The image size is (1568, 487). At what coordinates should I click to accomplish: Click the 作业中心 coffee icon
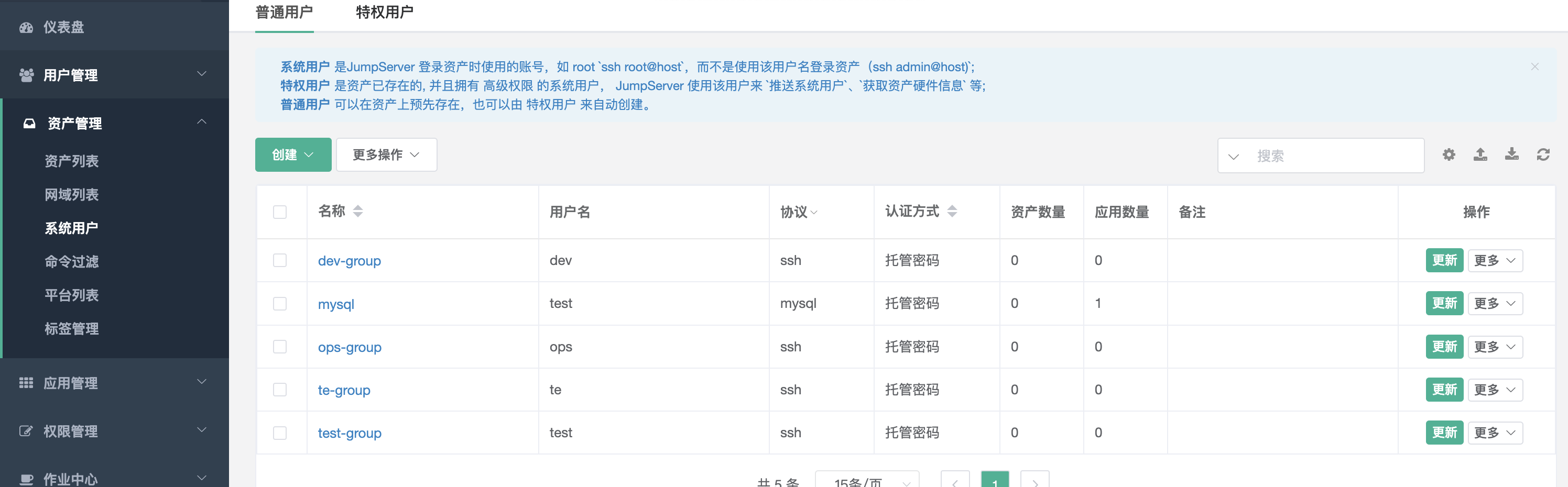click(x=26, y=479)
